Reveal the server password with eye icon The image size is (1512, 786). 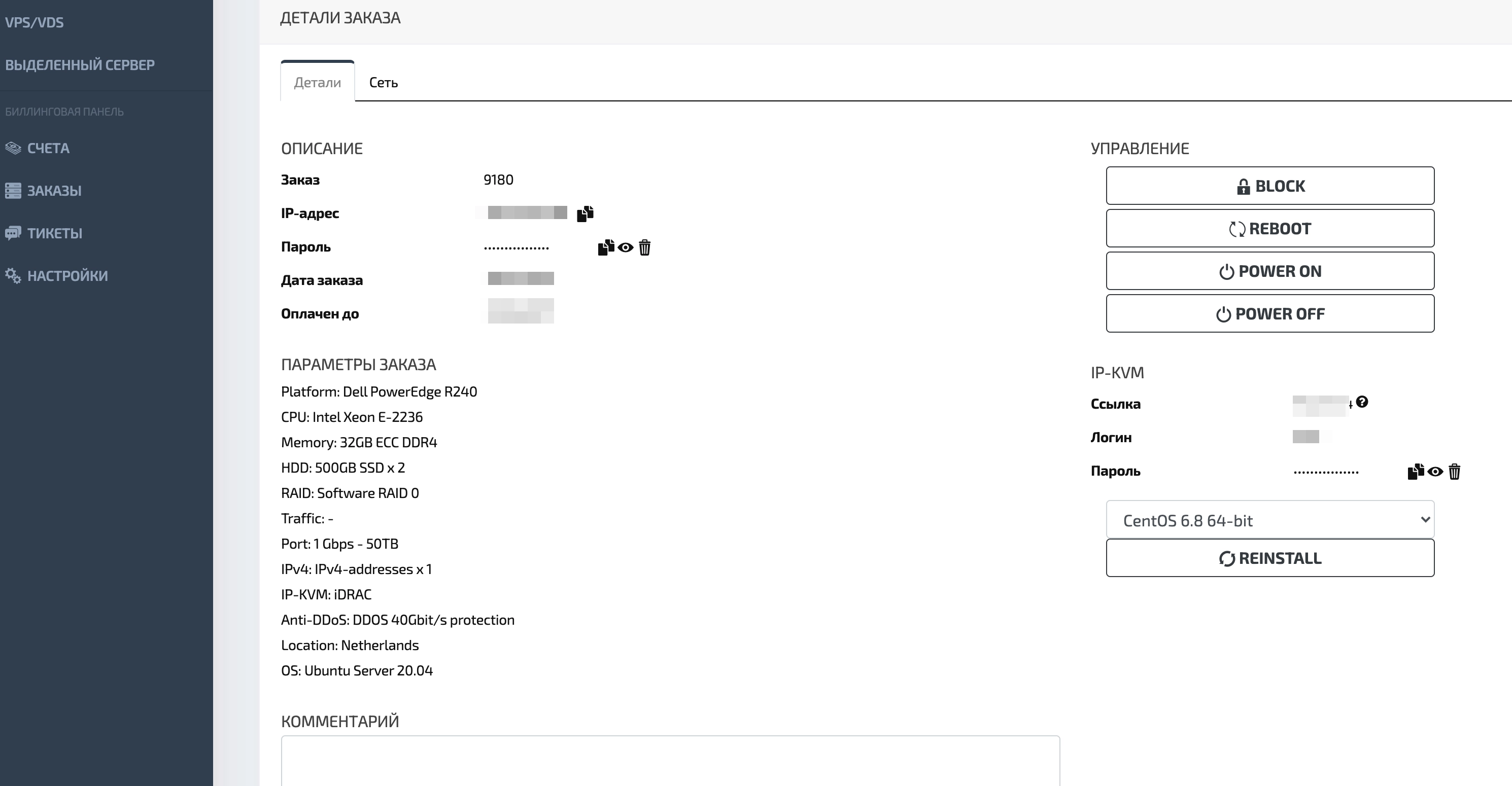pos(625,247)
